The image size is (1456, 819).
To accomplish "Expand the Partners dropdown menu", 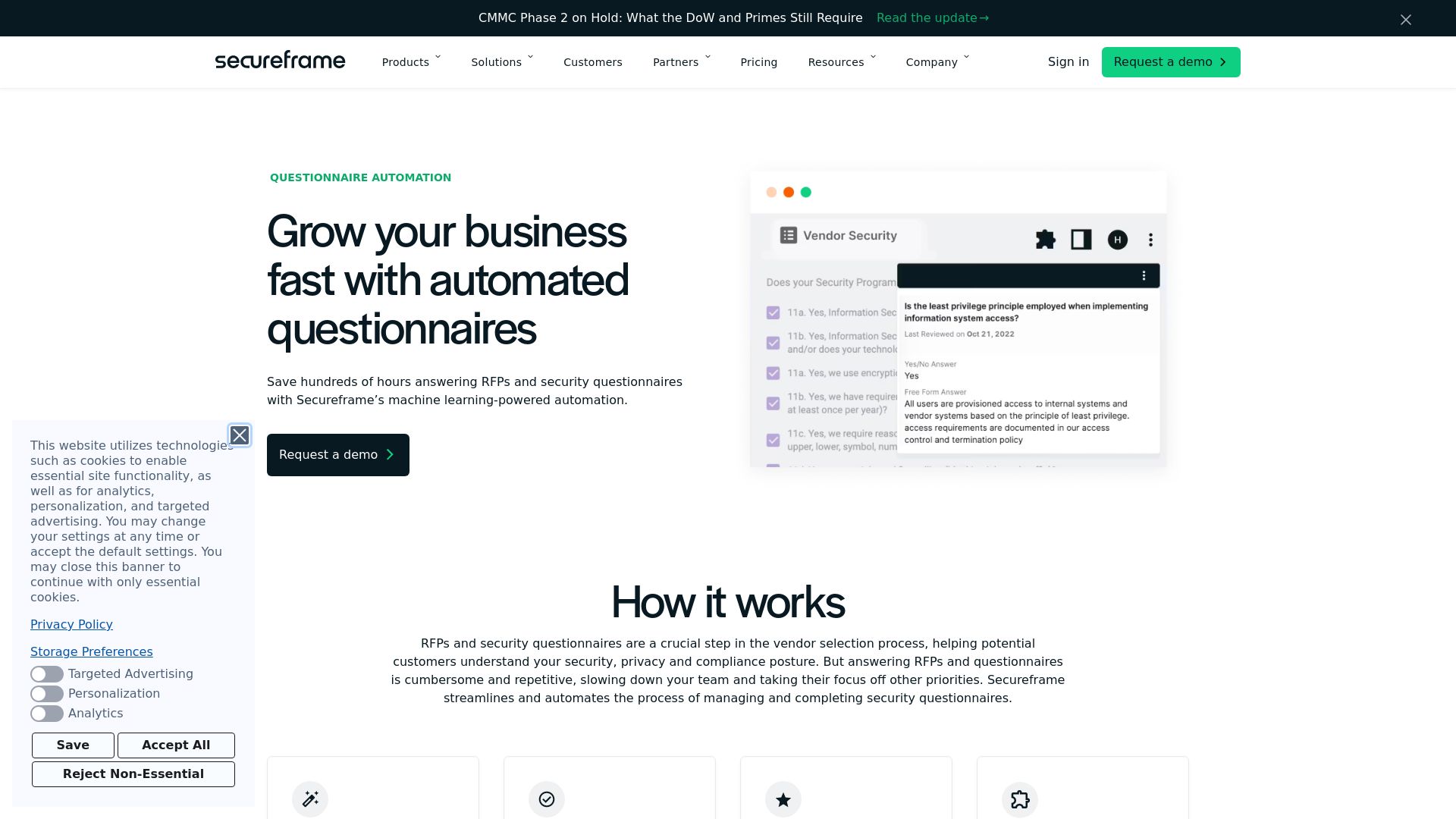I will pos(682,62).
